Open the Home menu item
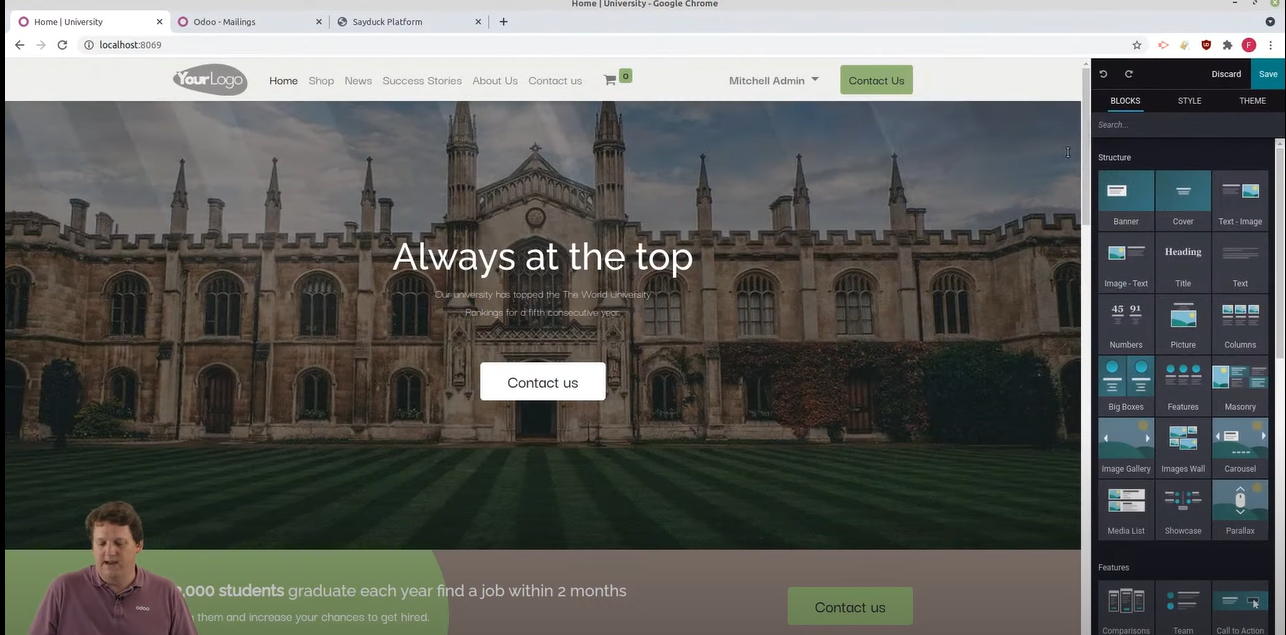Screen dimensions: 1286x635 283,81
